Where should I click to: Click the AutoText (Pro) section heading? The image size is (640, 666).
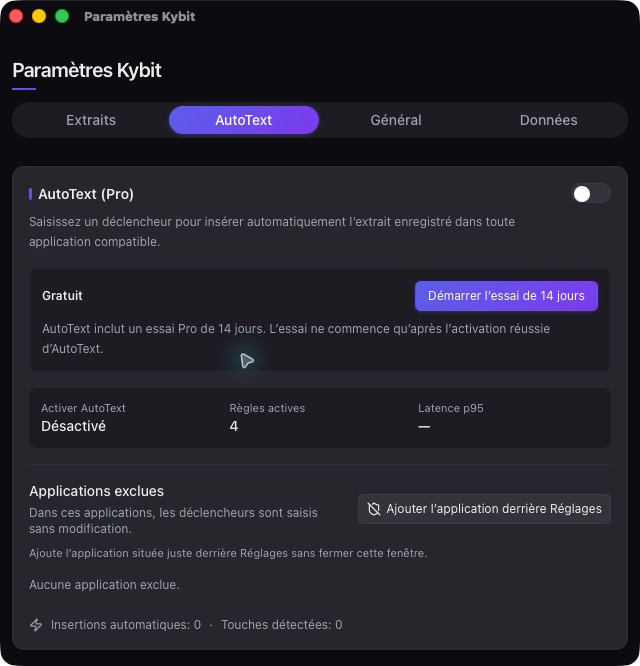pos(86,194)
